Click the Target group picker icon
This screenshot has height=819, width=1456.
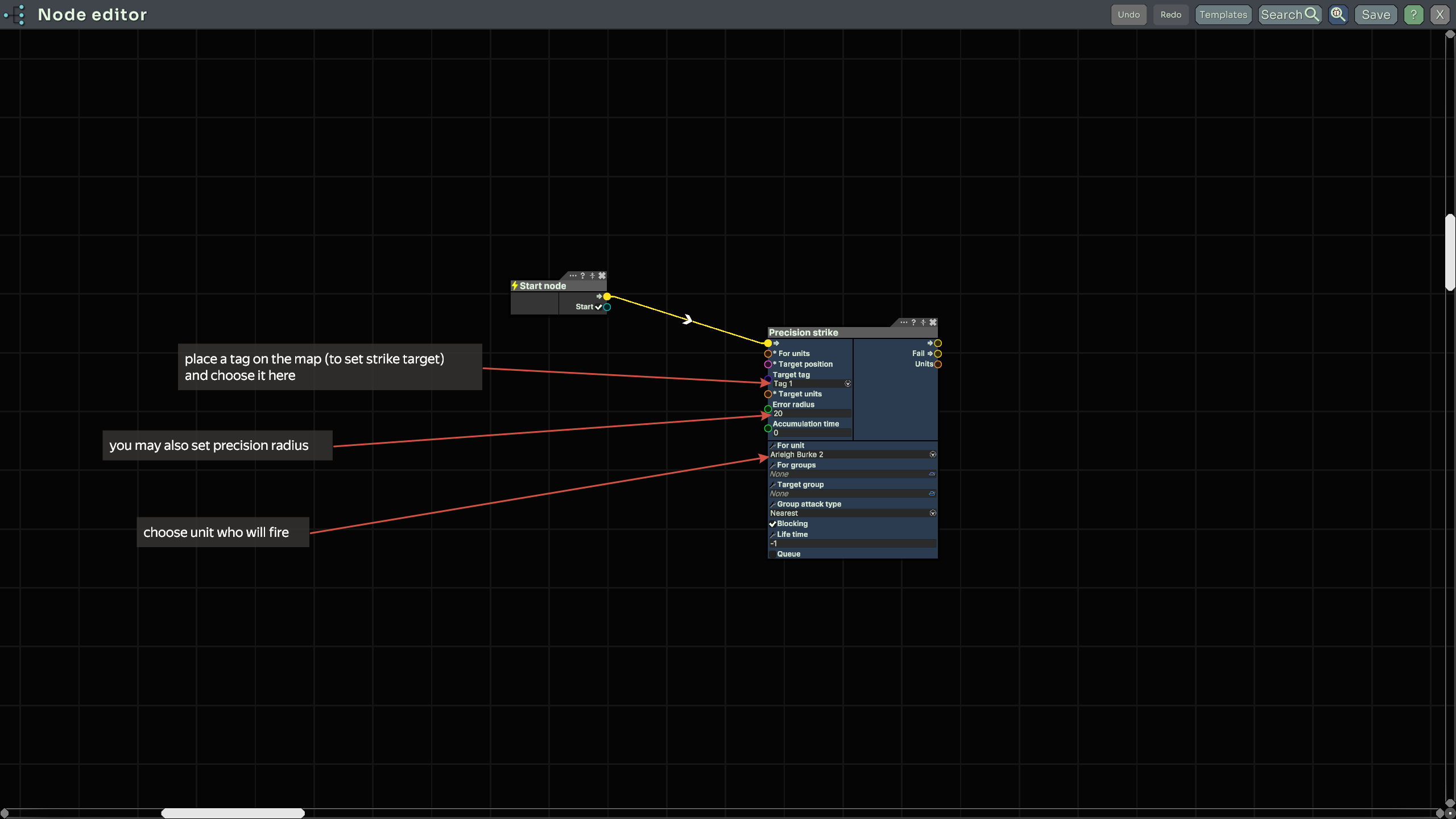[x=932, y=494]
